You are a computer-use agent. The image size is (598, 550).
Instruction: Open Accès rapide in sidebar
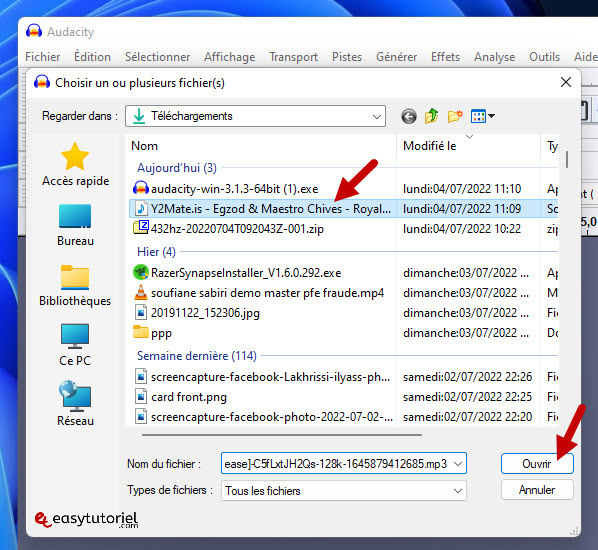[75, 164]
